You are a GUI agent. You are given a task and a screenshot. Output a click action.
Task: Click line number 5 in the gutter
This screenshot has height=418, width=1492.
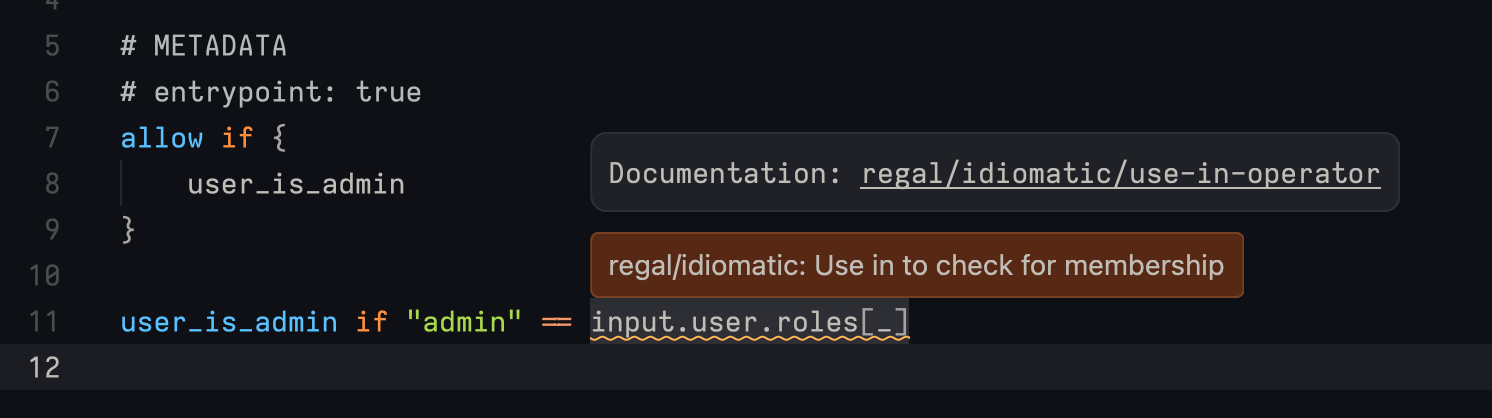pos(52,46)
